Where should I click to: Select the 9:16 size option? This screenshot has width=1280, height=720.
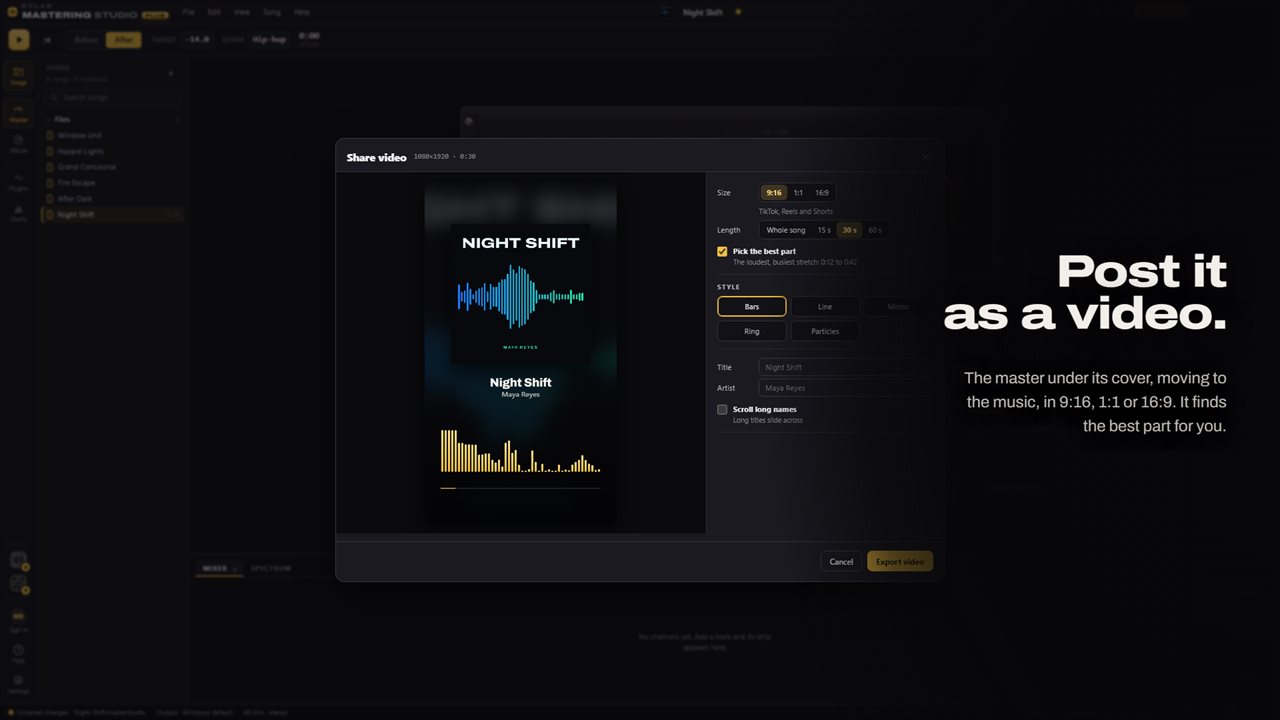[774, 193]
